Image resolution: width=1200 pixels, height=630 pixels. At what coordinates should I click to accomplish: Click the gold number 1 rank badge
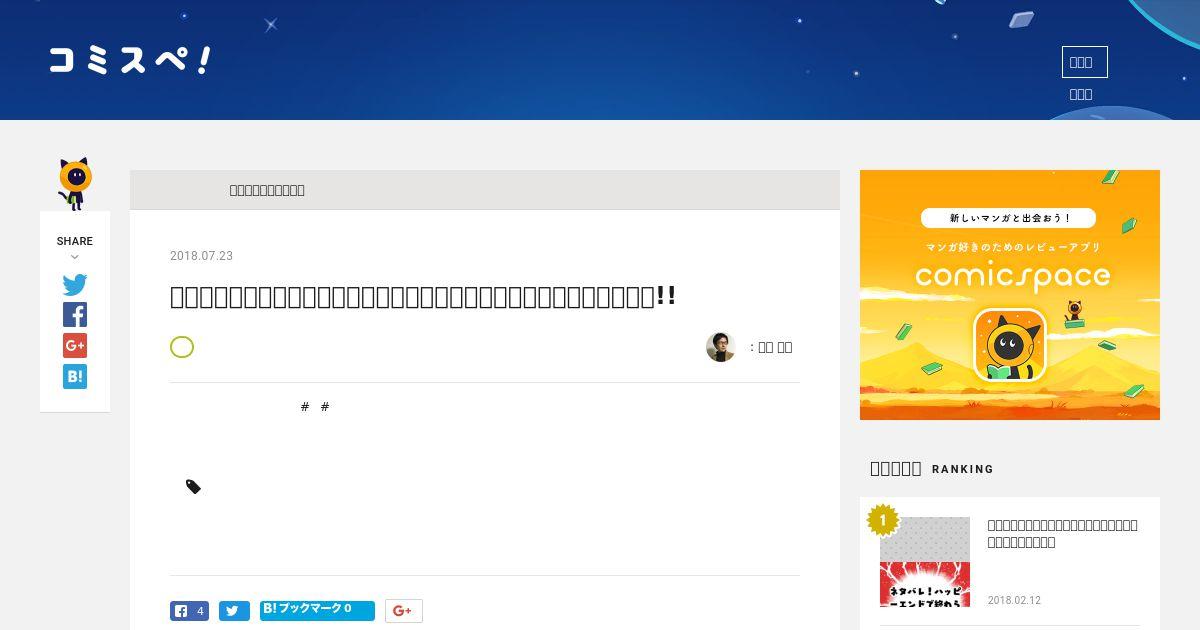click(x=883, y=520)
